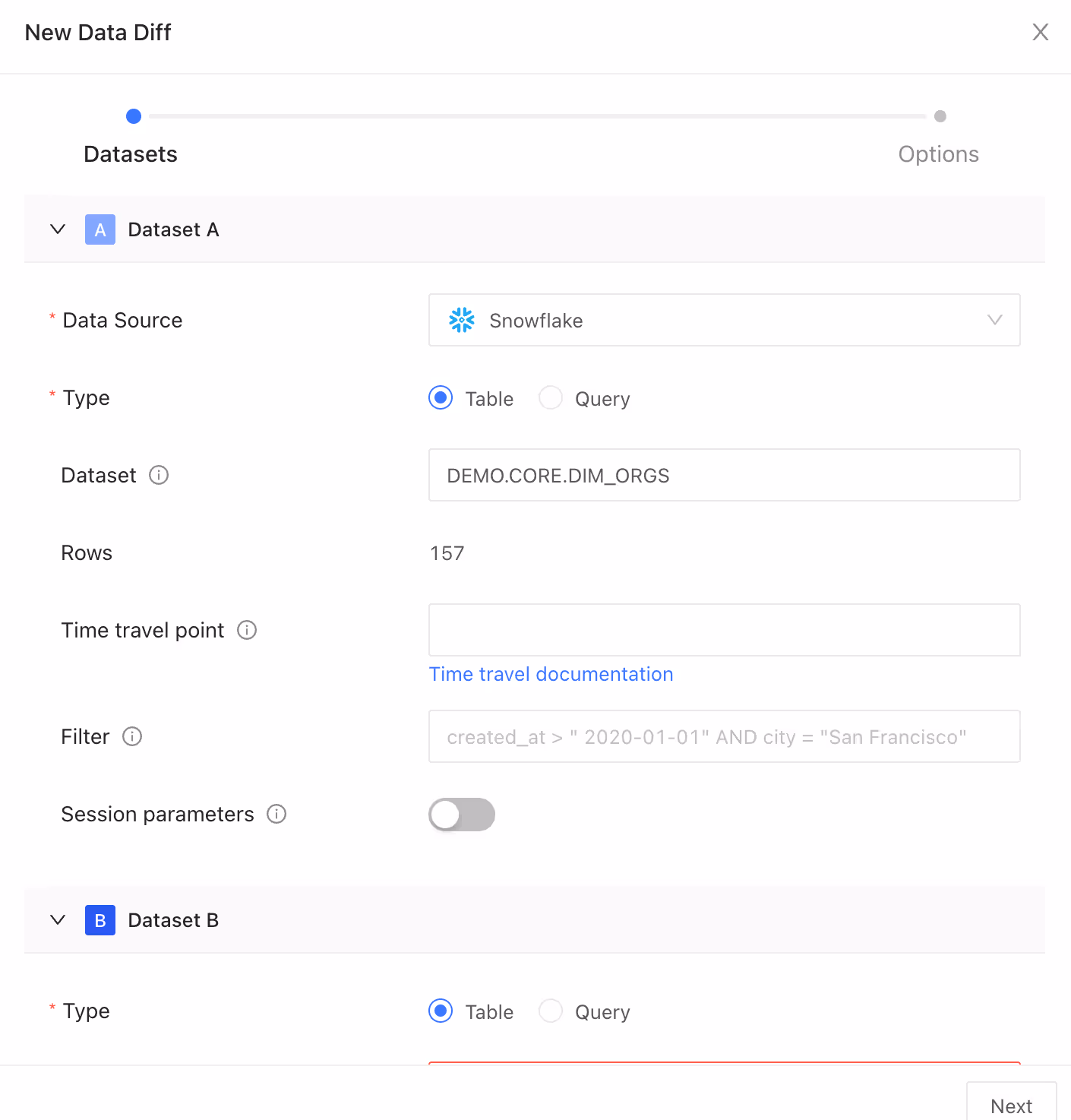
Task: Click the Dataset B header title
Action: coord(173,920)
